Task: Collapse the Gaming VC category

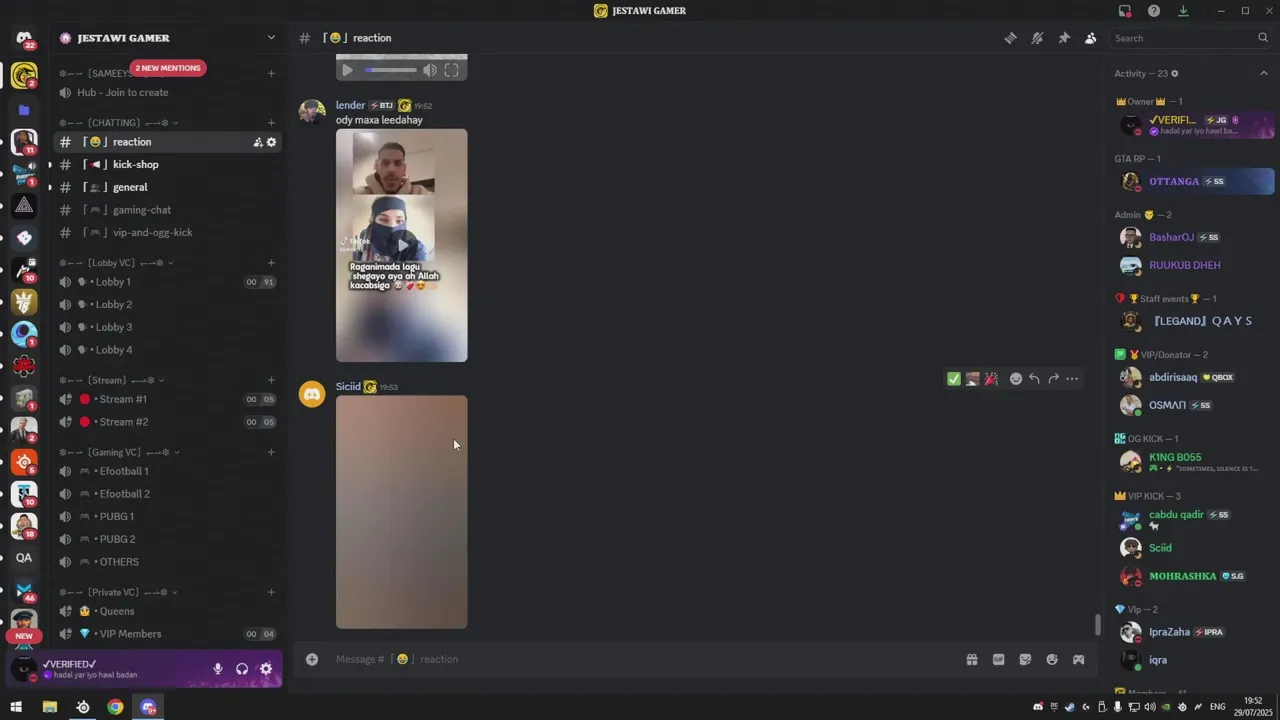Action: [x=118, y=452]
